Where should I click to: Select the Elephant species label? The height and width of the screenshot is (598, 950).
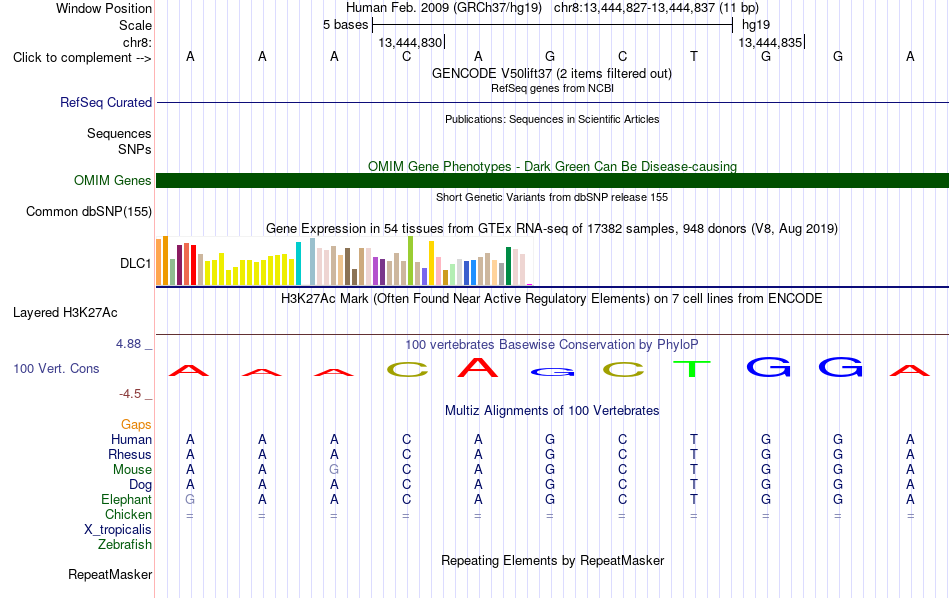[x=126, y=499]
